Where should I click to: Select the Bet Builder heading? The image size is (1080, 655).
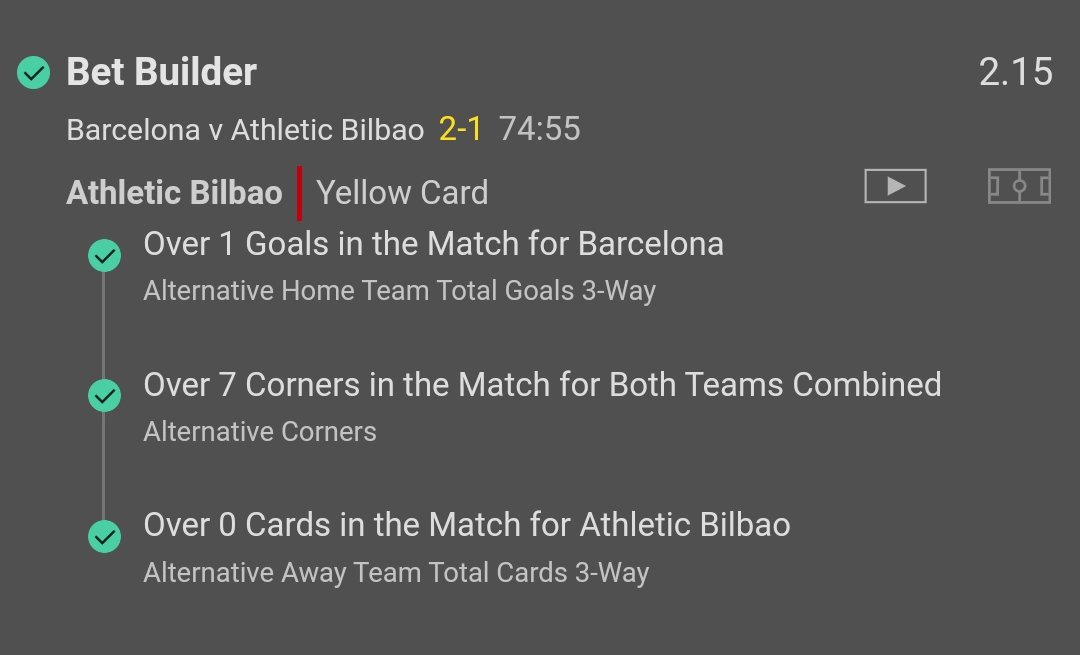pos(162,72)
